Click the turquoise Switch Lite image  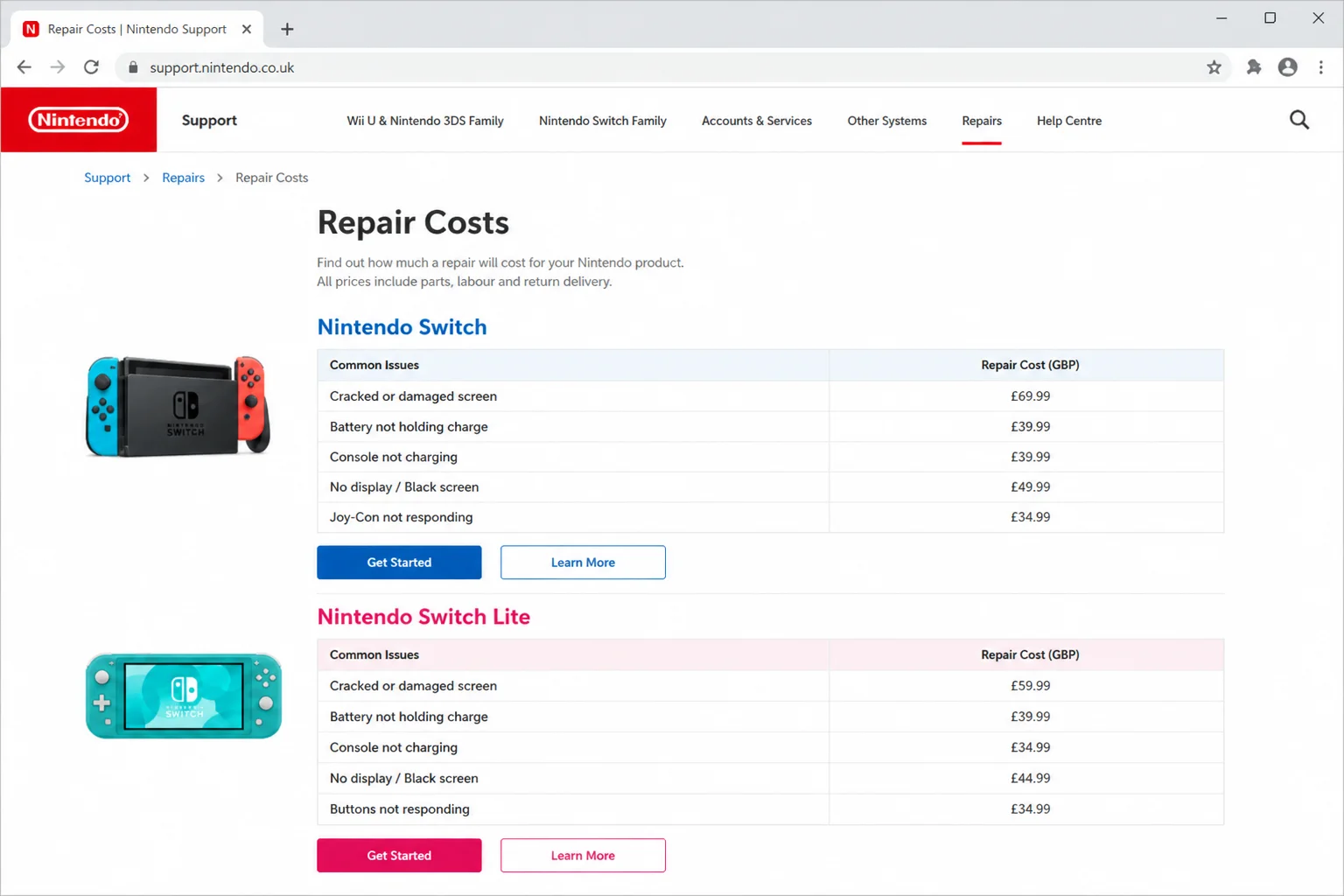184,696
